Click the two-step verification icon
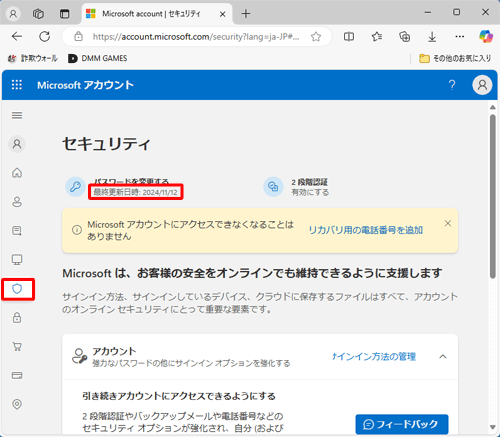Viewport: 500px width, 437px height. click(x=273, y=187)
